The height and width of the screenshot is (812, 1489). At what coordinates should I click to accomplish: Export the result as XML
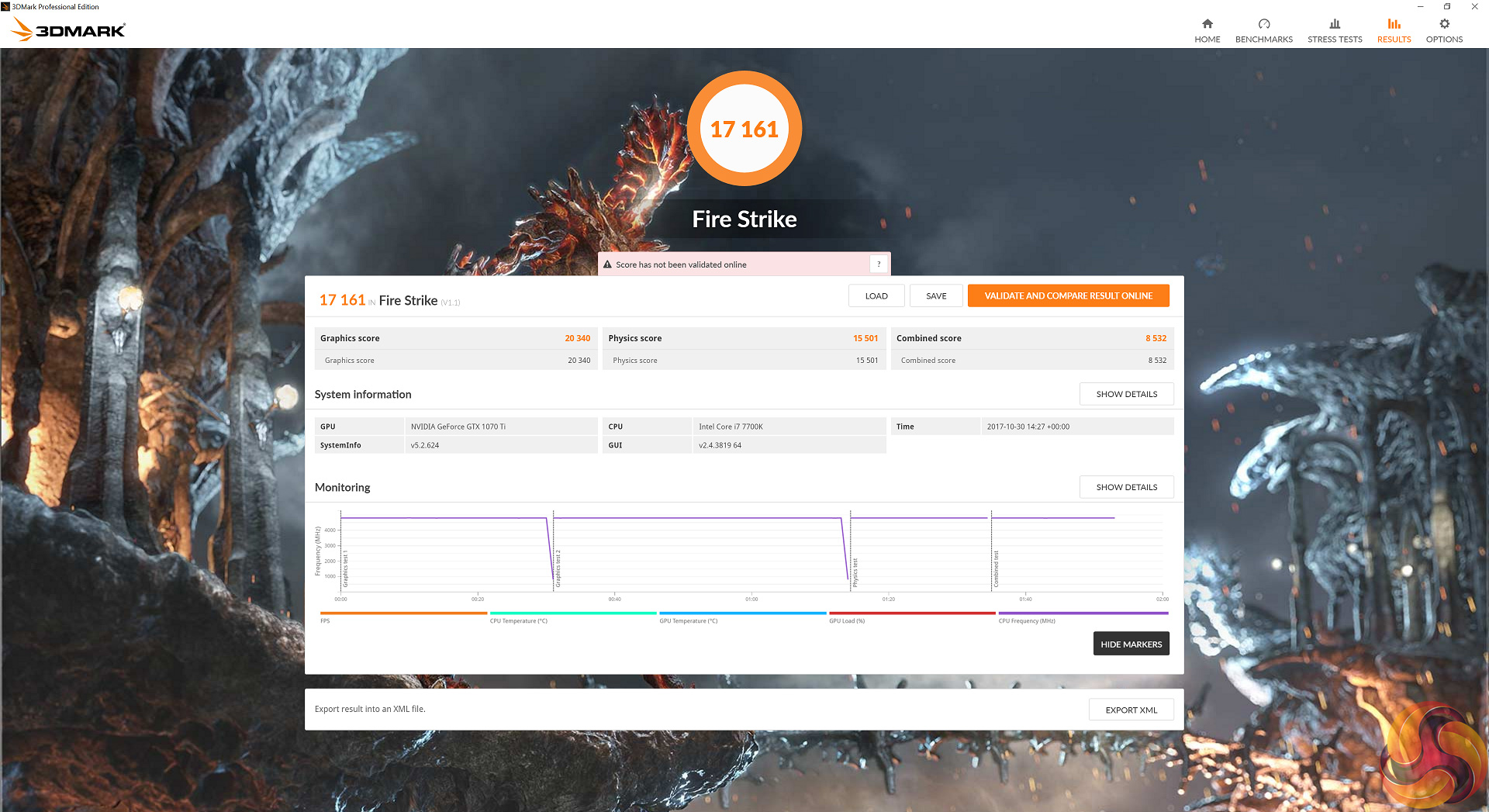1131,710
